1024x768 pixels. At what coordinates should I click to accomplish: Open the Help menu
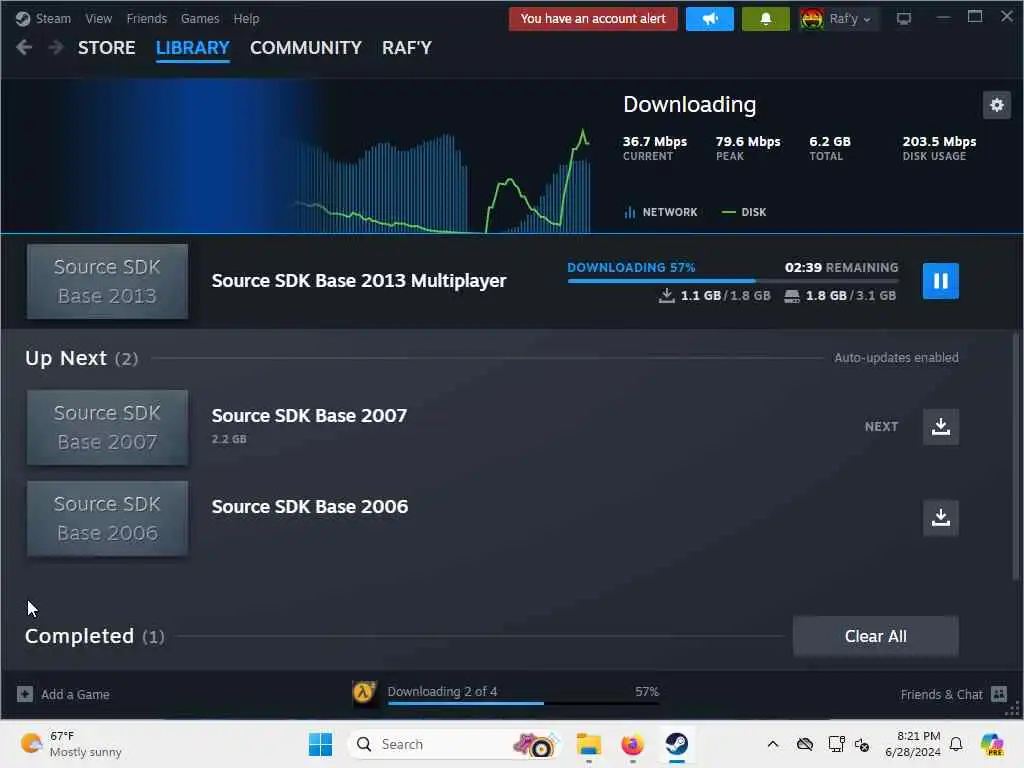246,18
